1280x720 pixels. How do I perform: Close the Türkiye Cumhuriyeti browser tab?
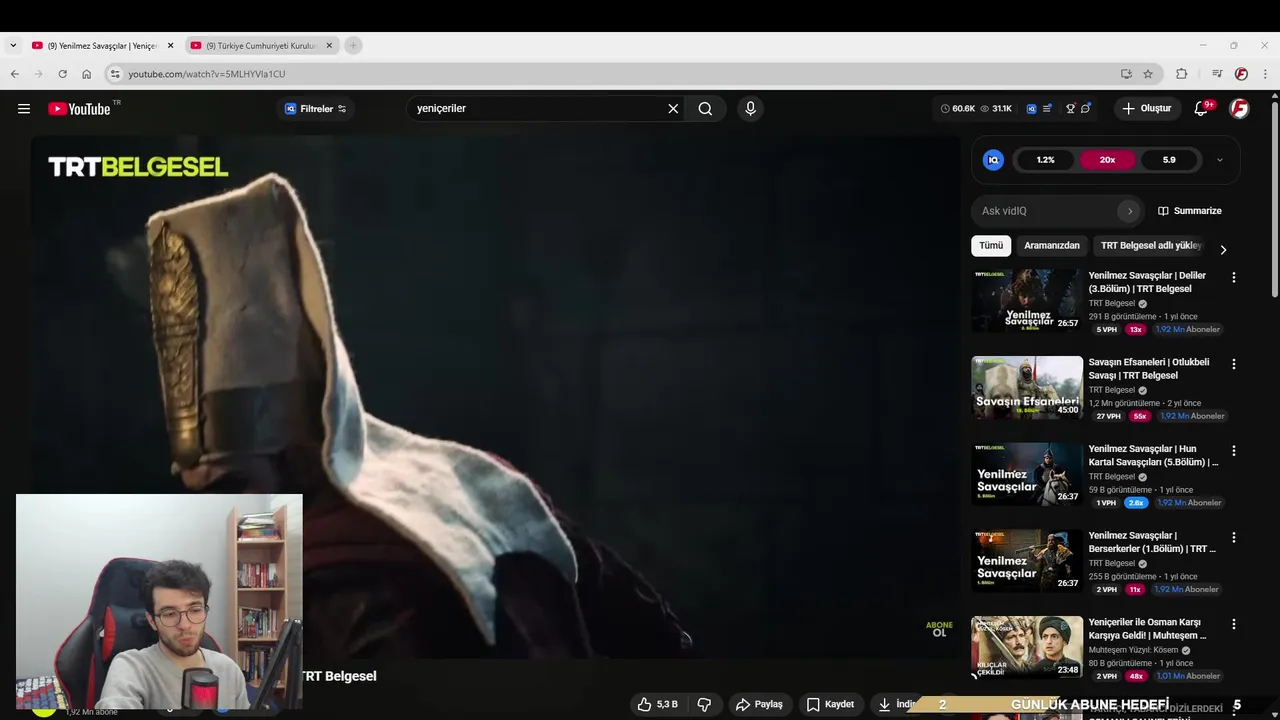point(329,45)
